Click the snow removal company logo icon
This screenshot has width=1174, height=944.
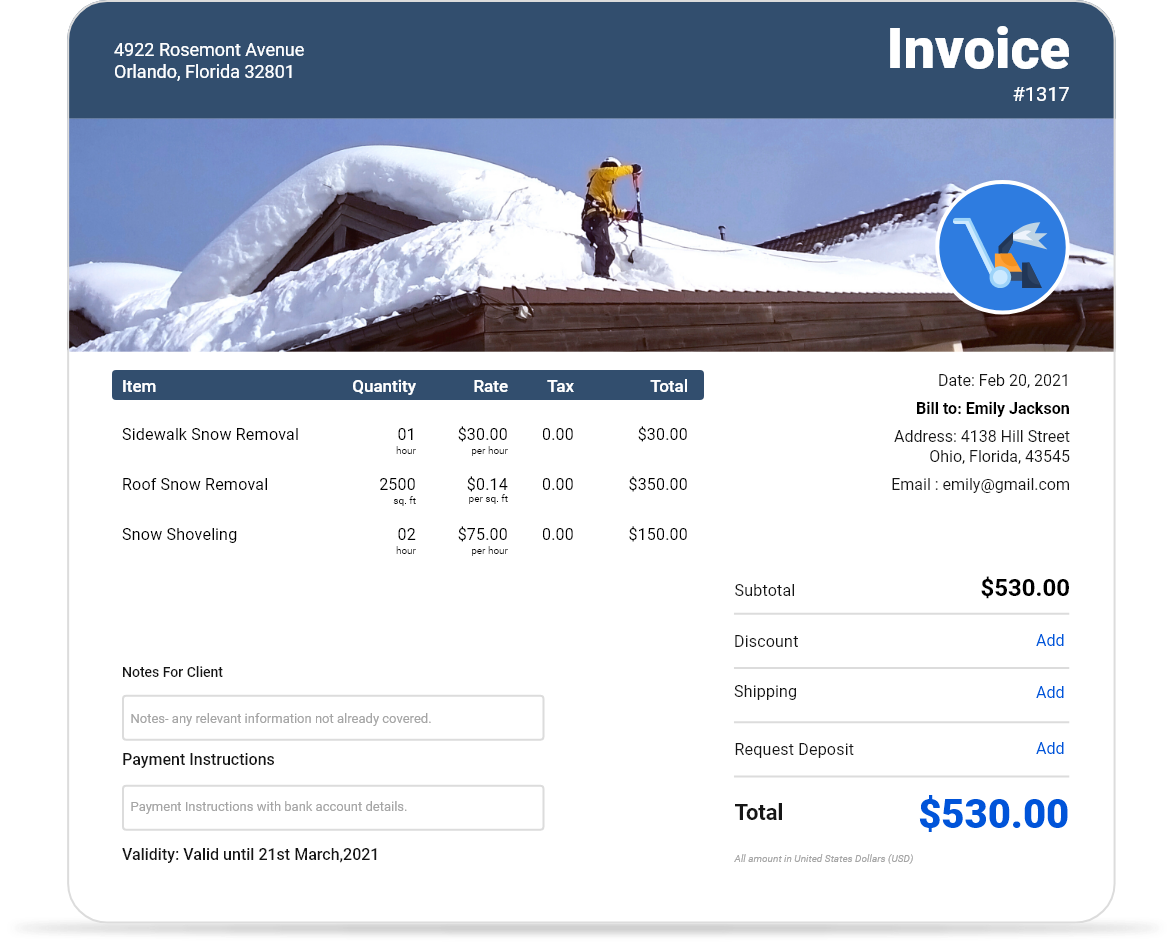pyautogui.click(x=1002, y=247)
